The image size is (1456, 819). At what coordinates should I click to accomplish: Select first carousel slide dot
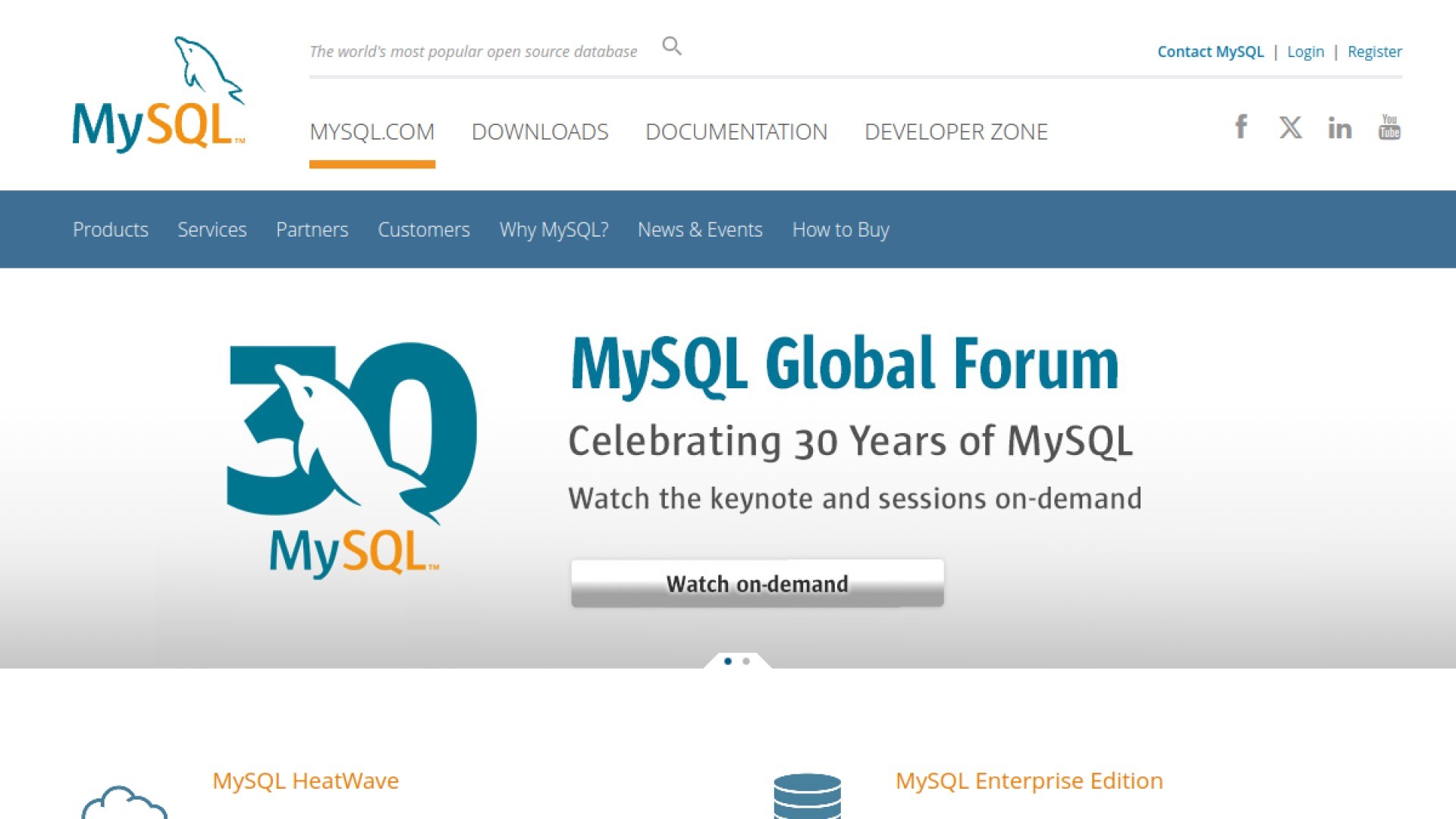728,661
